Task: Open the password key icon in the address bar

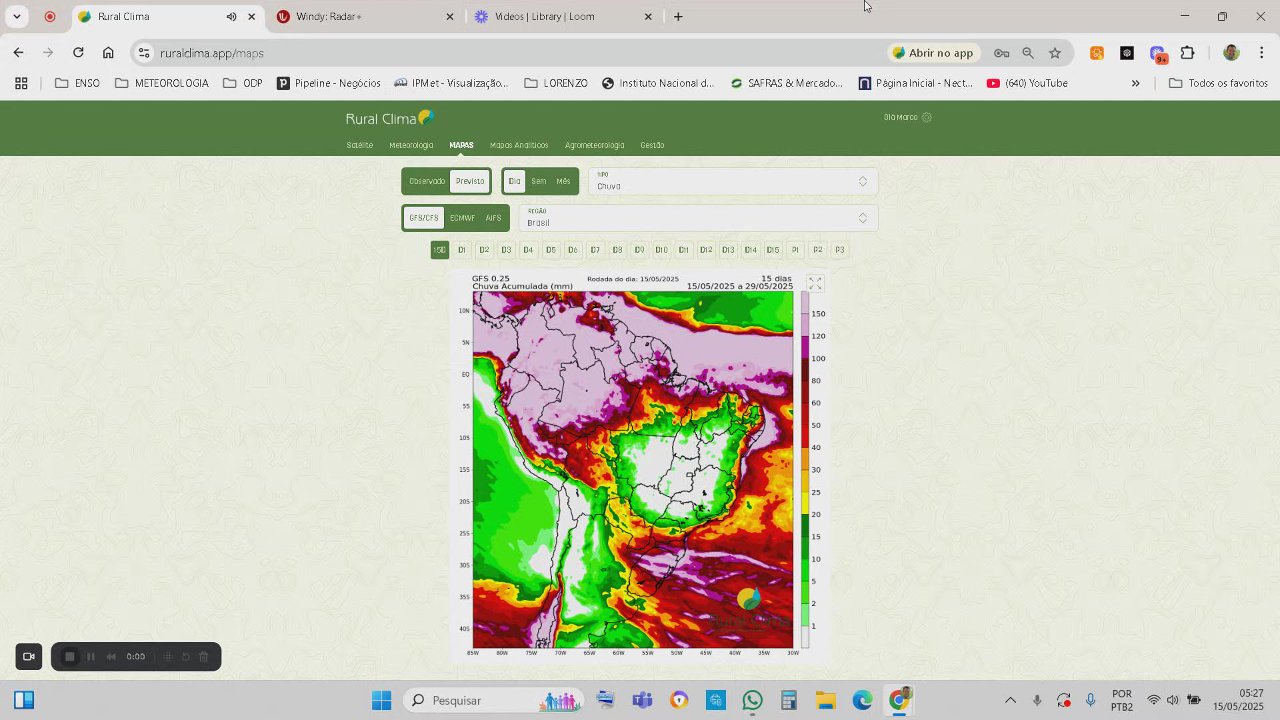Action: click(x=1001, y=53)
